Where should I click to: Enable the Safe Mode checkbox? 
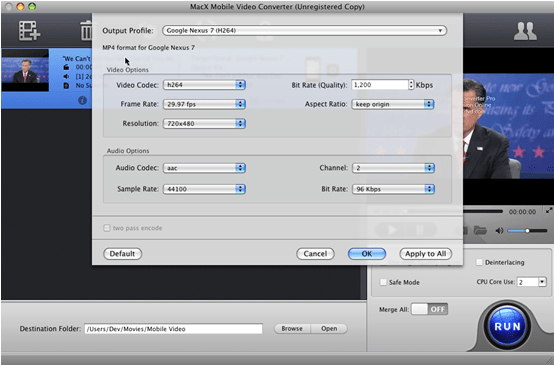(x=383, y=282)
